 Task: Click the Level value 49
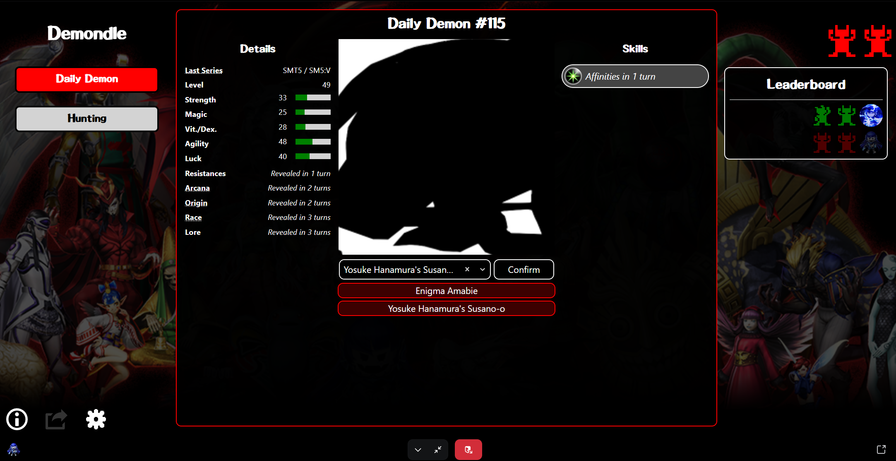click(x=326, y=85)
